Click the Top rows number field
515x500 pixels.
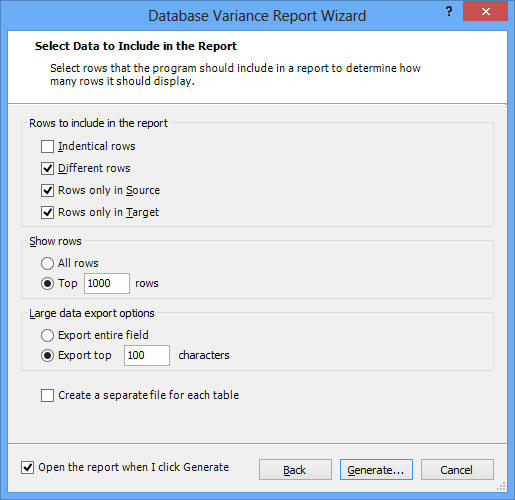click(107, 283)
